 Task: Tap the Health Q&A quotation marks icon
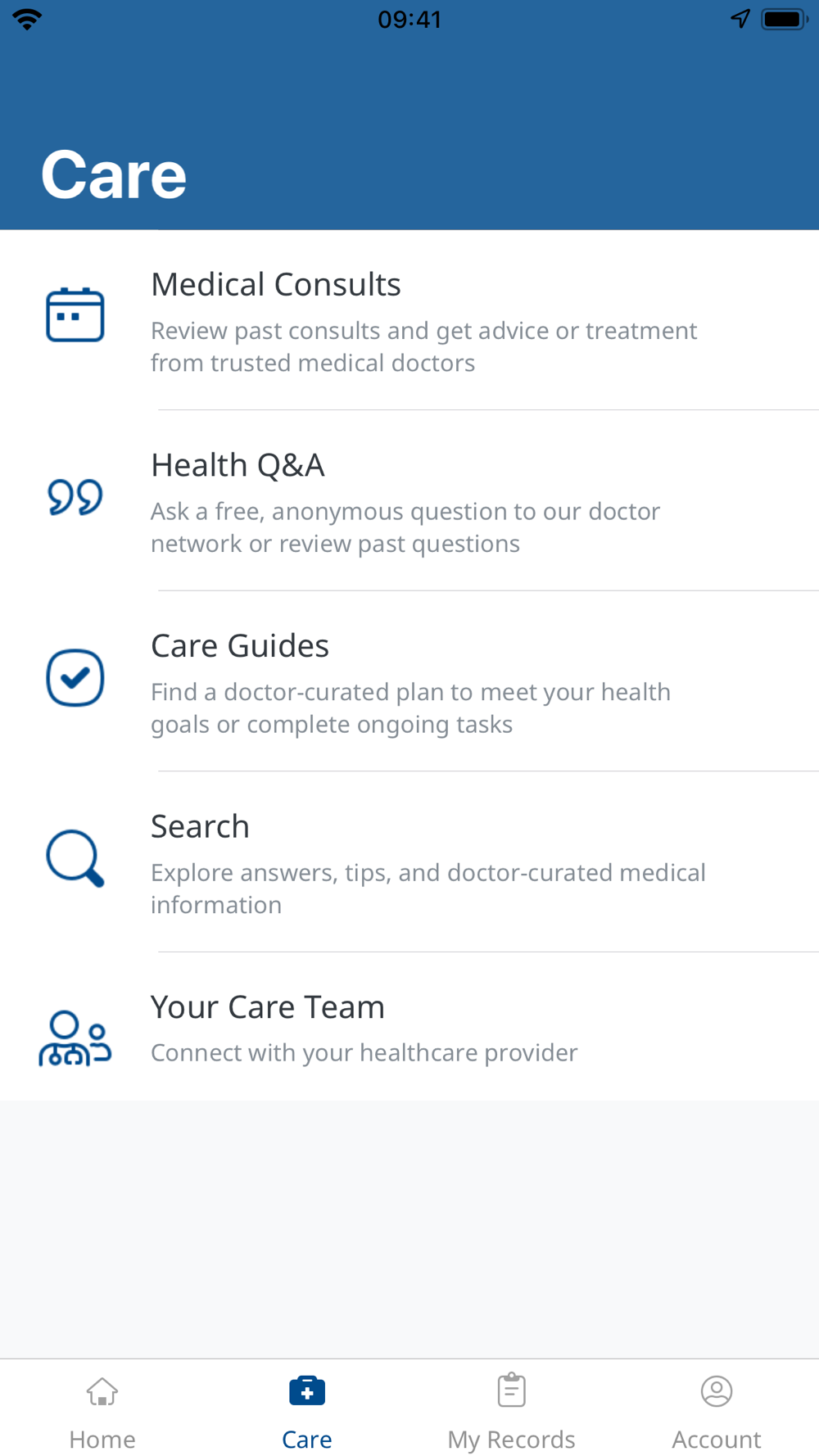tap(75, 496)
